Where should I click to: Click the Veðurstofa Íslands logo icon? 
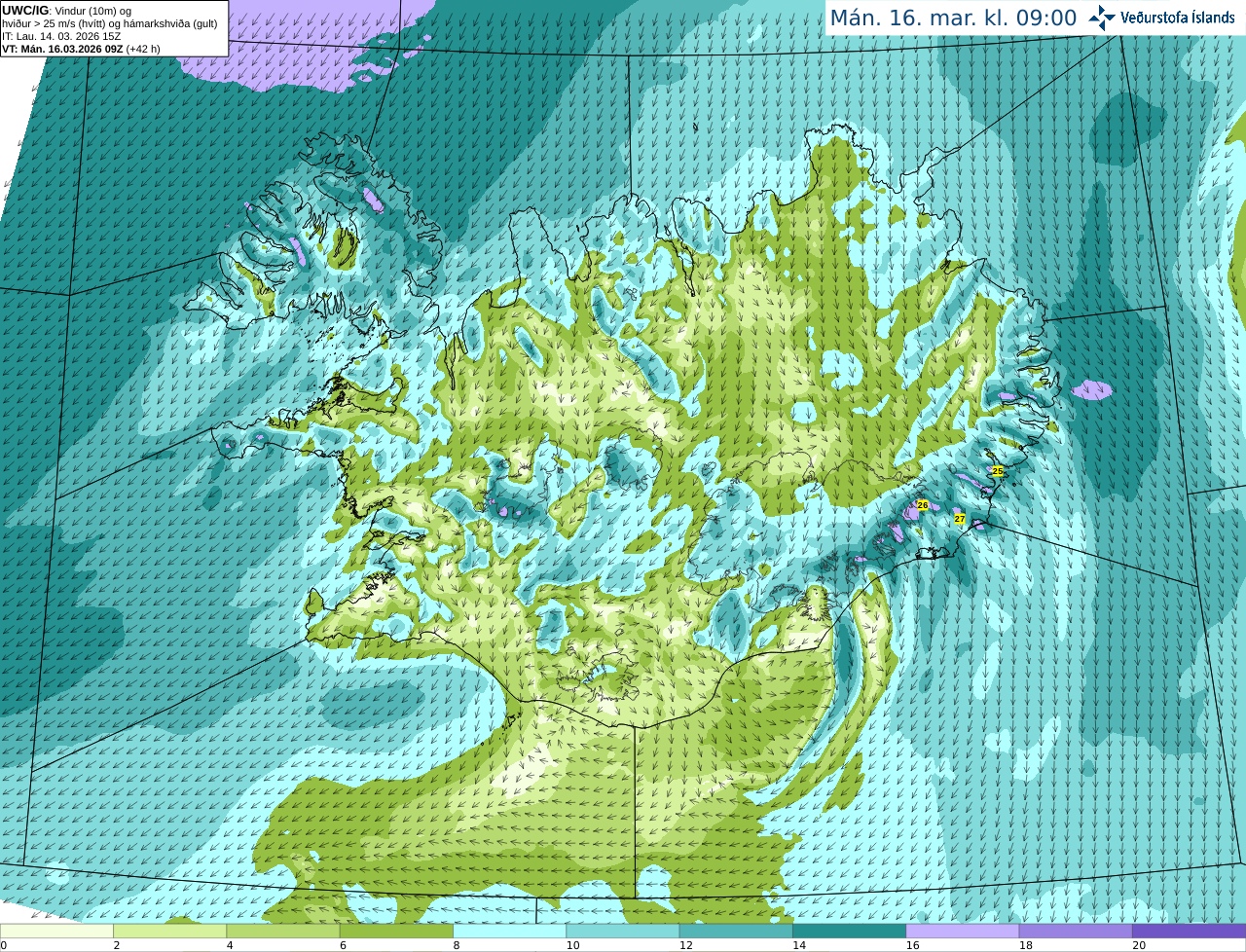click(x=1102, y=18)
